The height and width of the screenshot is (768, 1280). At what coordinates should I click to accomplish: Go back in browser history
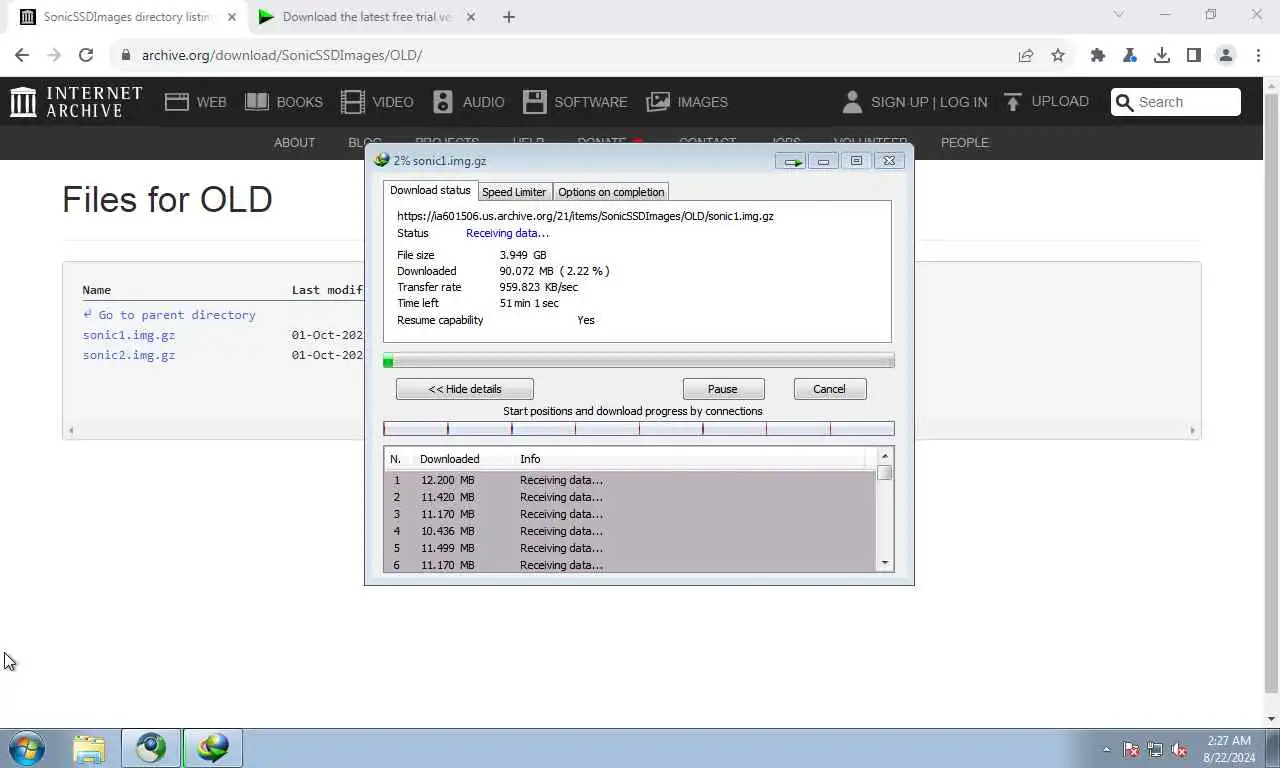point(22,55)
